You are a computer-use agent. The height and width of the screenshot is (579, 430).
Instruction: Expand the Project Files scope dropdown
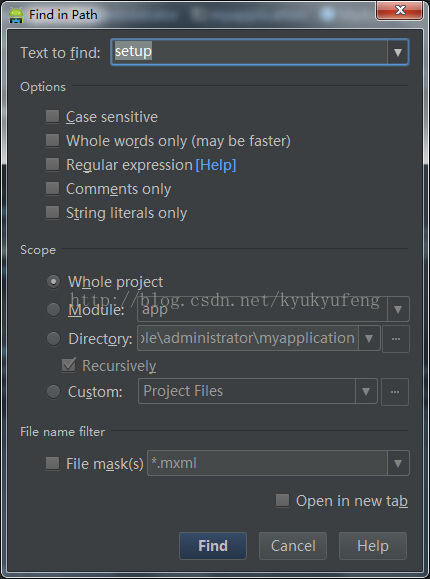pos(366,391)
